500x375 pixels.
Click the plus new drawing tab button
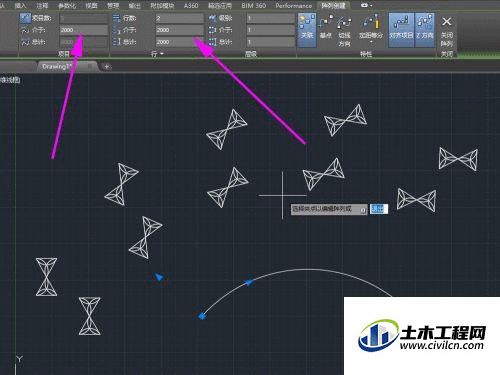tap(106, 67)
